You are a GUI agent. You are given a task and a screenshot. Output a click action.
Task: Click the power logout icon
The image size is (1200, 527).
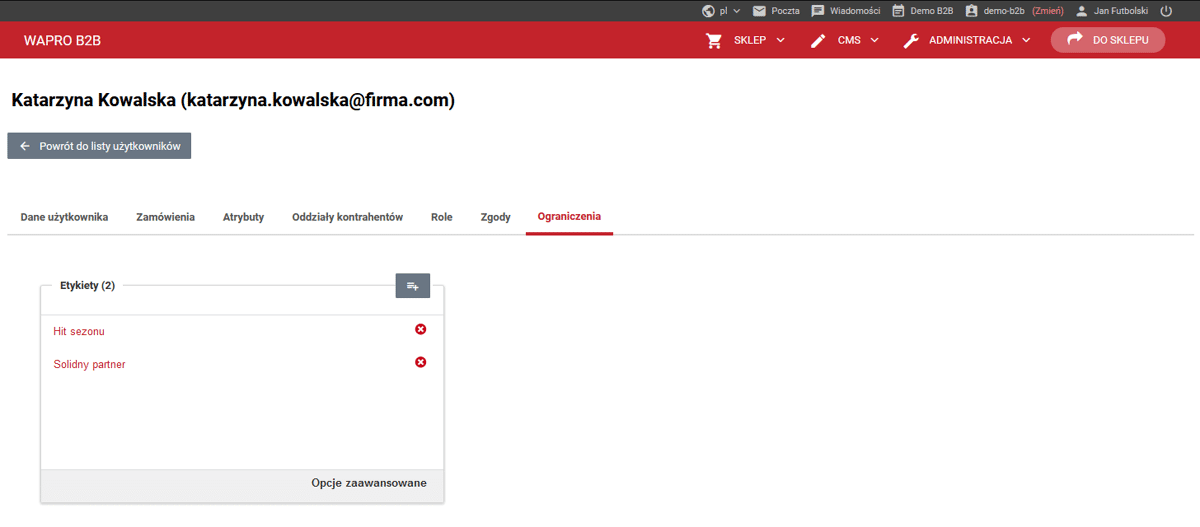tap(1166, 11)
